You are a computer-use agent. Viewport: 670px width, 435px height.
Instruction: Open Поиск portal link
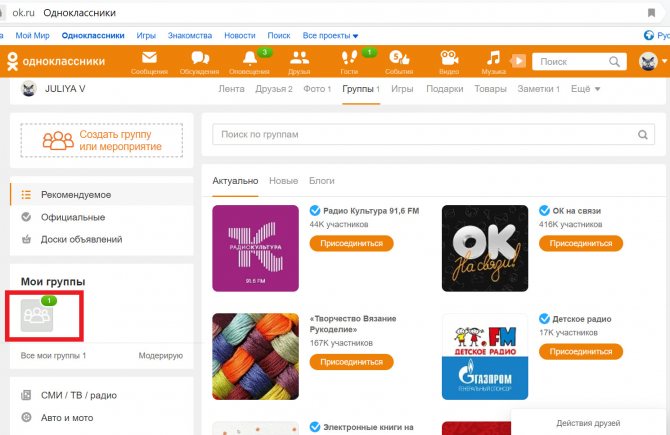(x=279, y=35)
